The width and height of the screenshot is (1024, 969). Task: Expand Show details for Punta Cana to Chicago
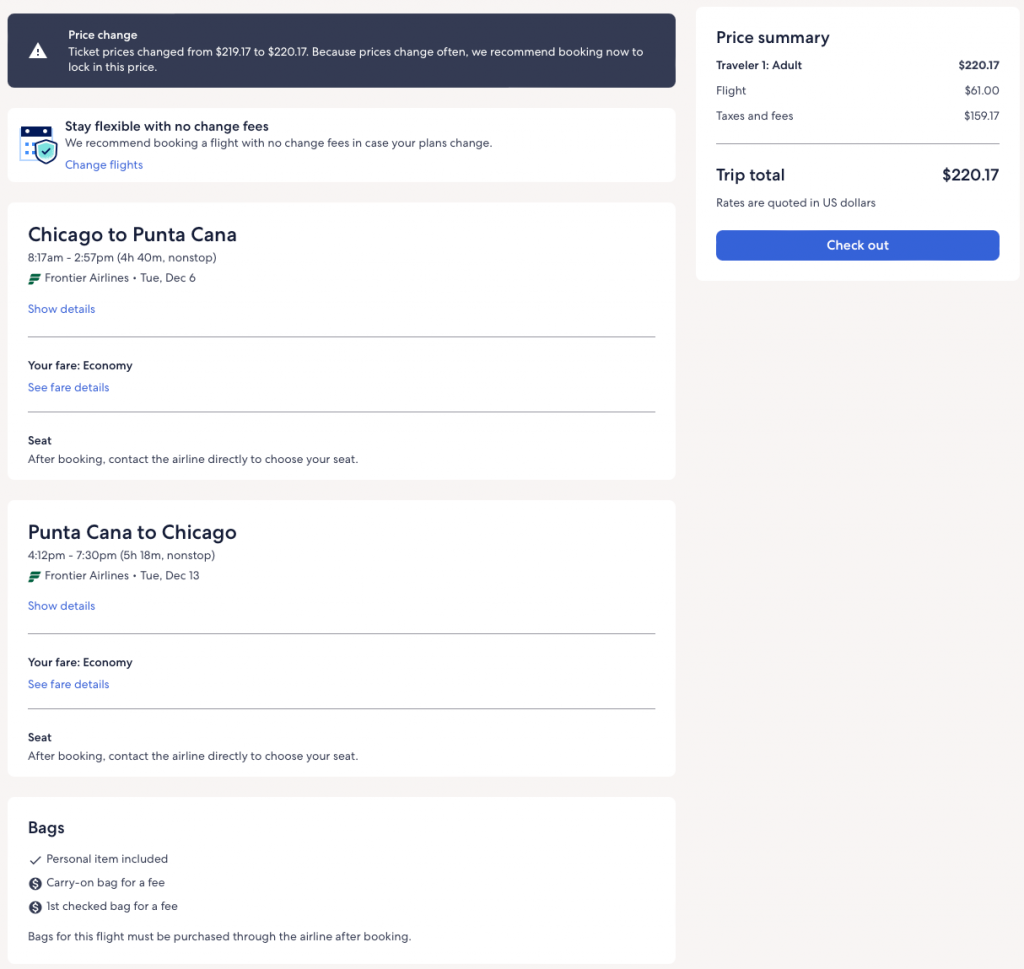point(61,606)
